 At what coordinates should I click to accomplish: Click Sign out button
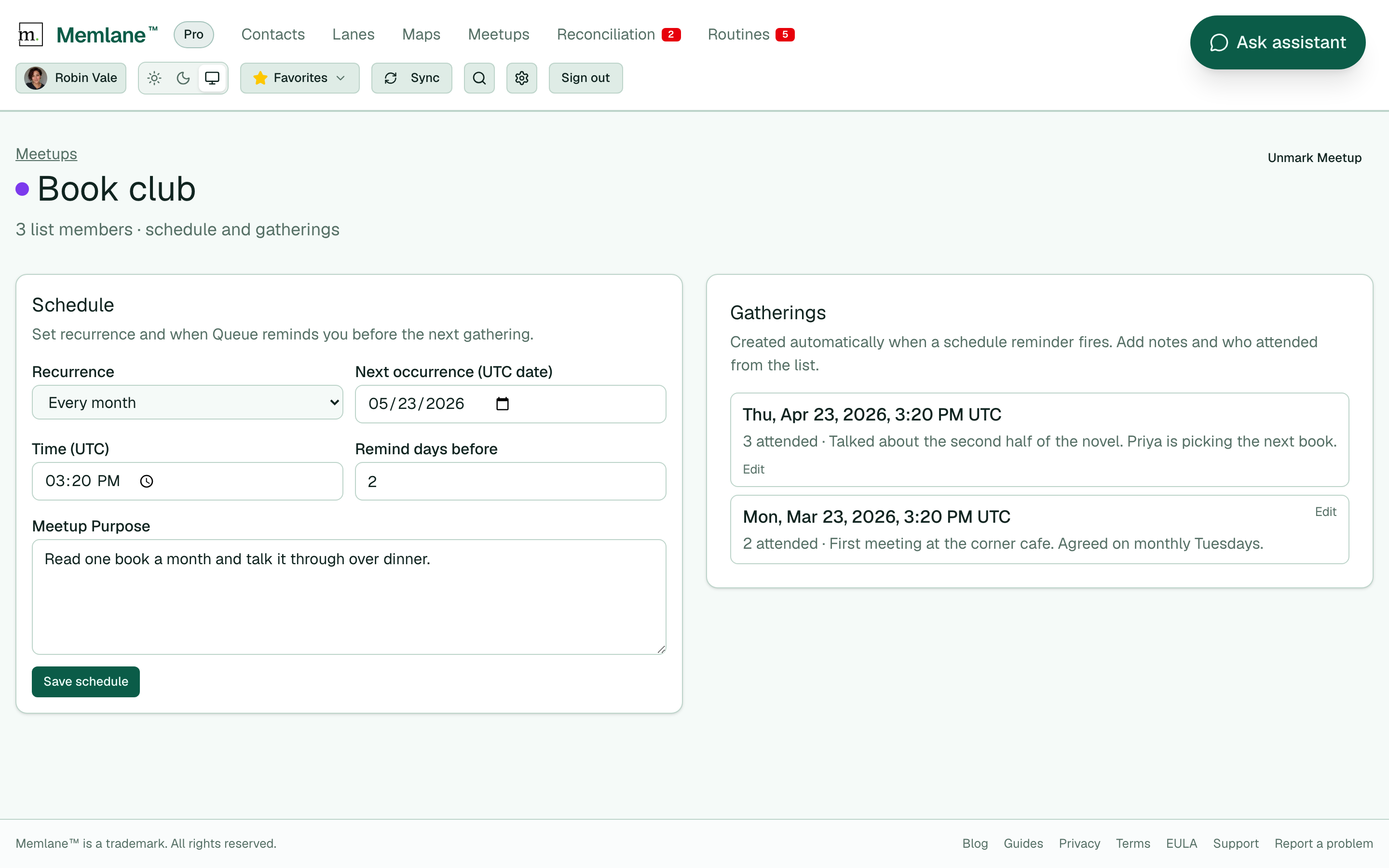(x=586, y=78)
